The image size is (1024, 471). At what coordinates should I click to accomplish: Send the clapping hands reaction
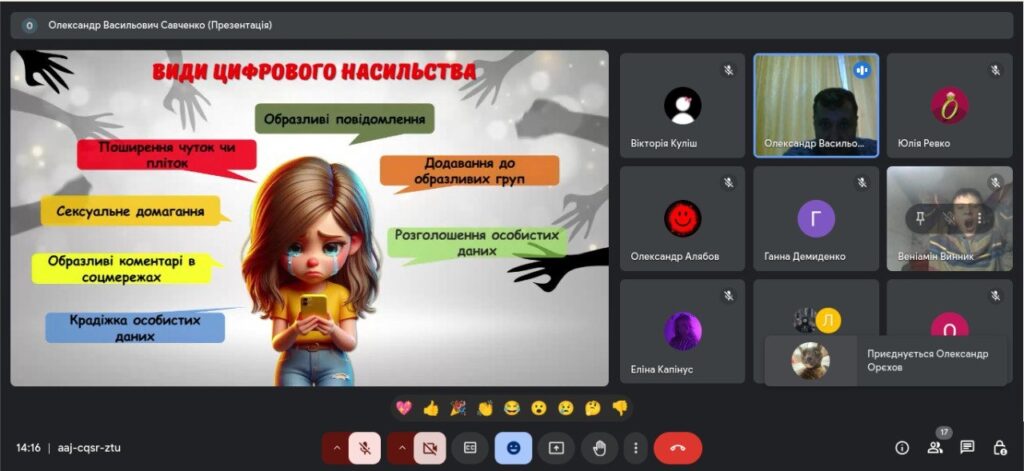pyautogui.click(x=485, y=408)
